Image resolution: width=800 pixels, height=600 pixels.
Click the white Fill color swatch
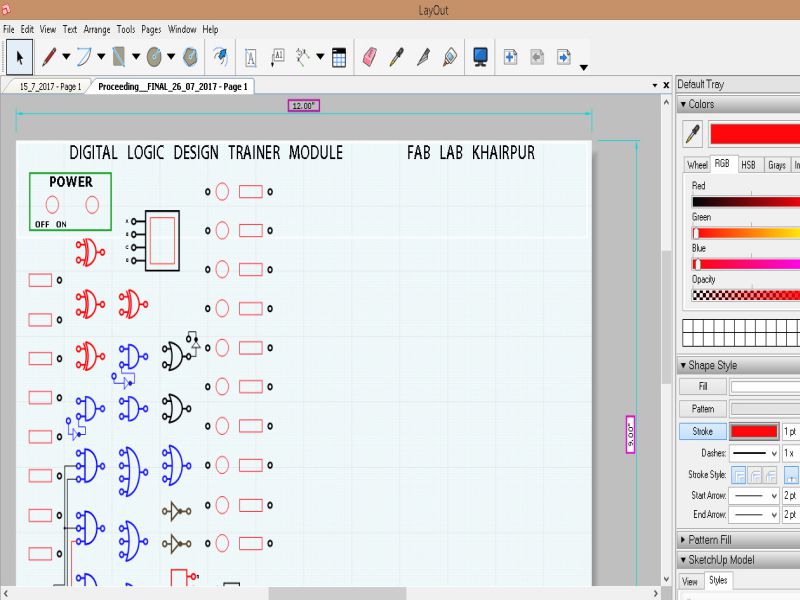point(765,387)
